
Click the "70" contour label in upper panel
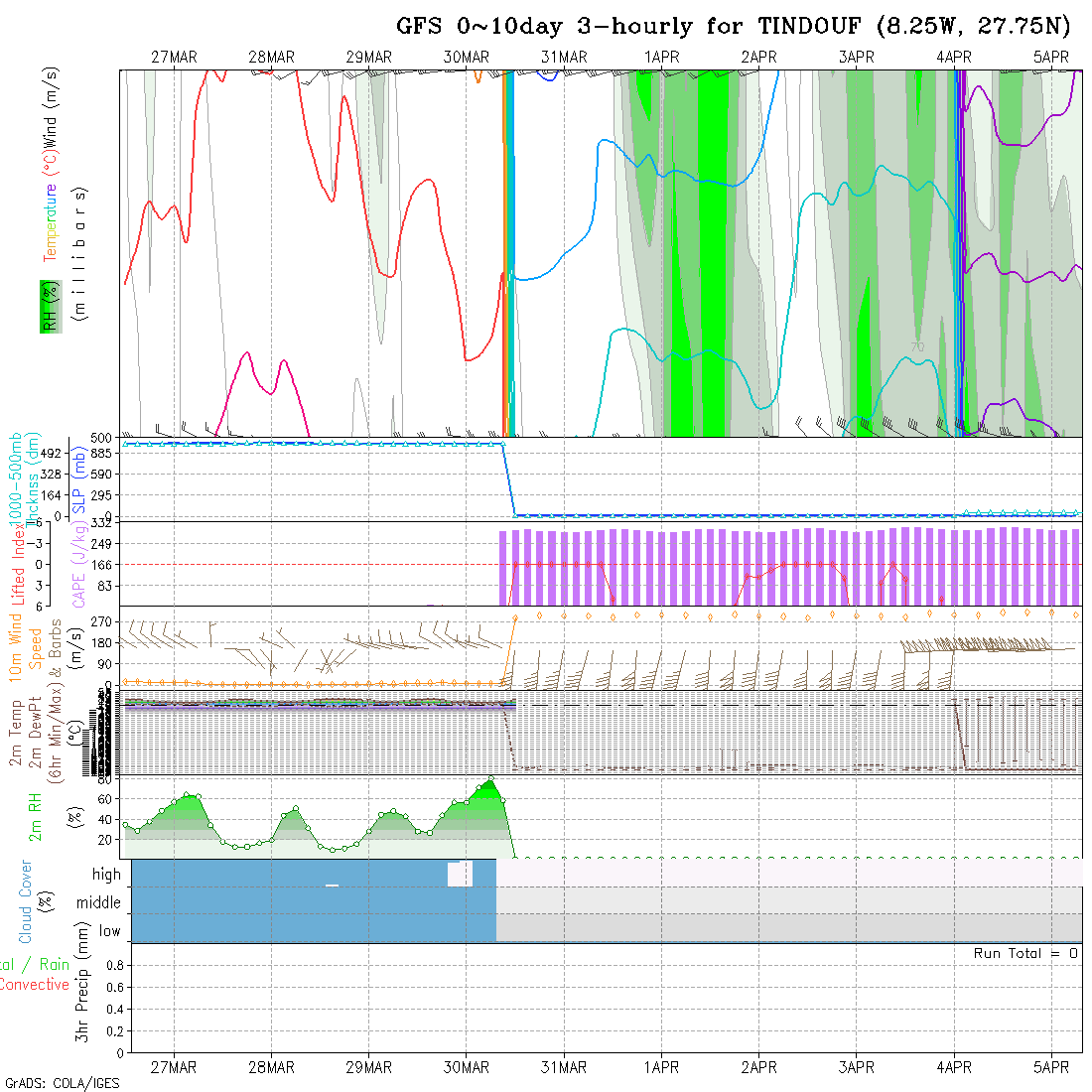[917, 346]
